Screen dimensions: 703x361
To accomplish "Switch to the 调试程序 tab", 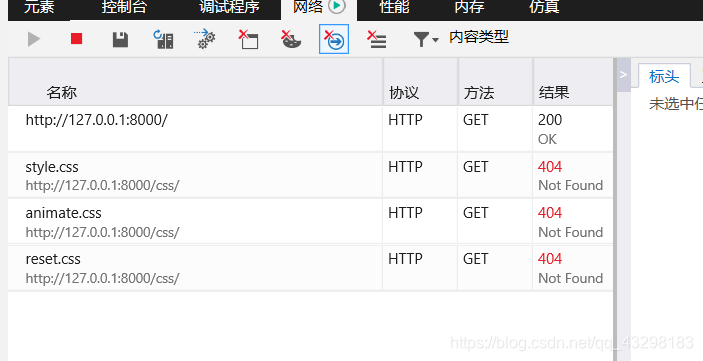I will 229,7.
